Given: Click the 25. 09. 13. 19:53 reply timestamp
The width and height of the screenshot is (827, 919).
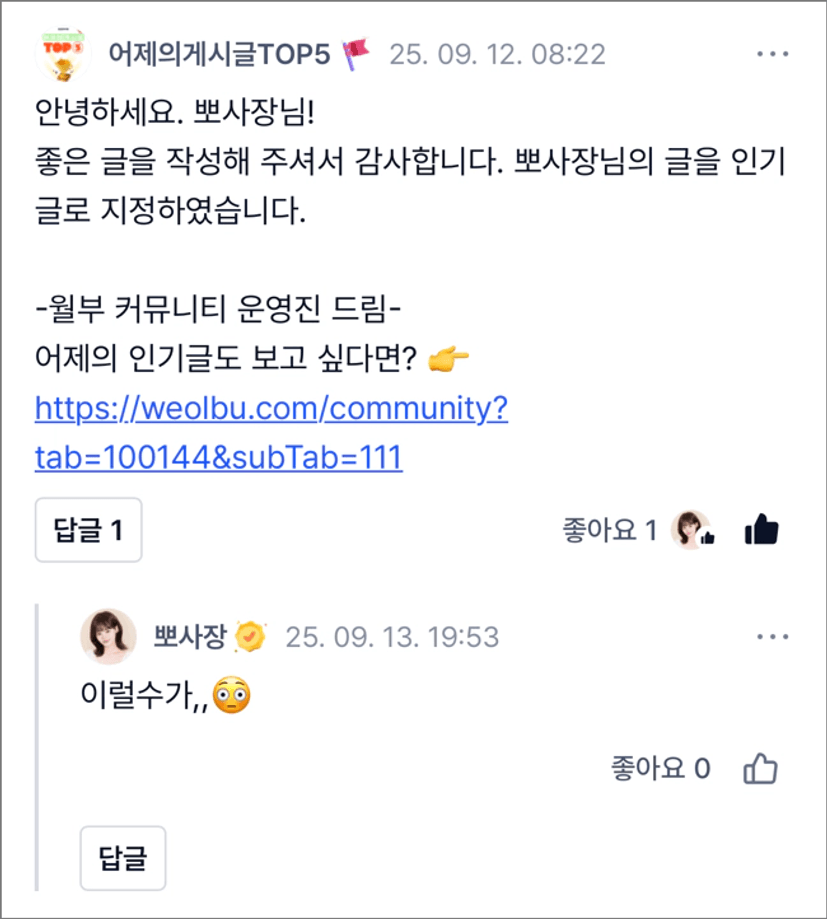Looking at the screenshot, I should point(392,636).
